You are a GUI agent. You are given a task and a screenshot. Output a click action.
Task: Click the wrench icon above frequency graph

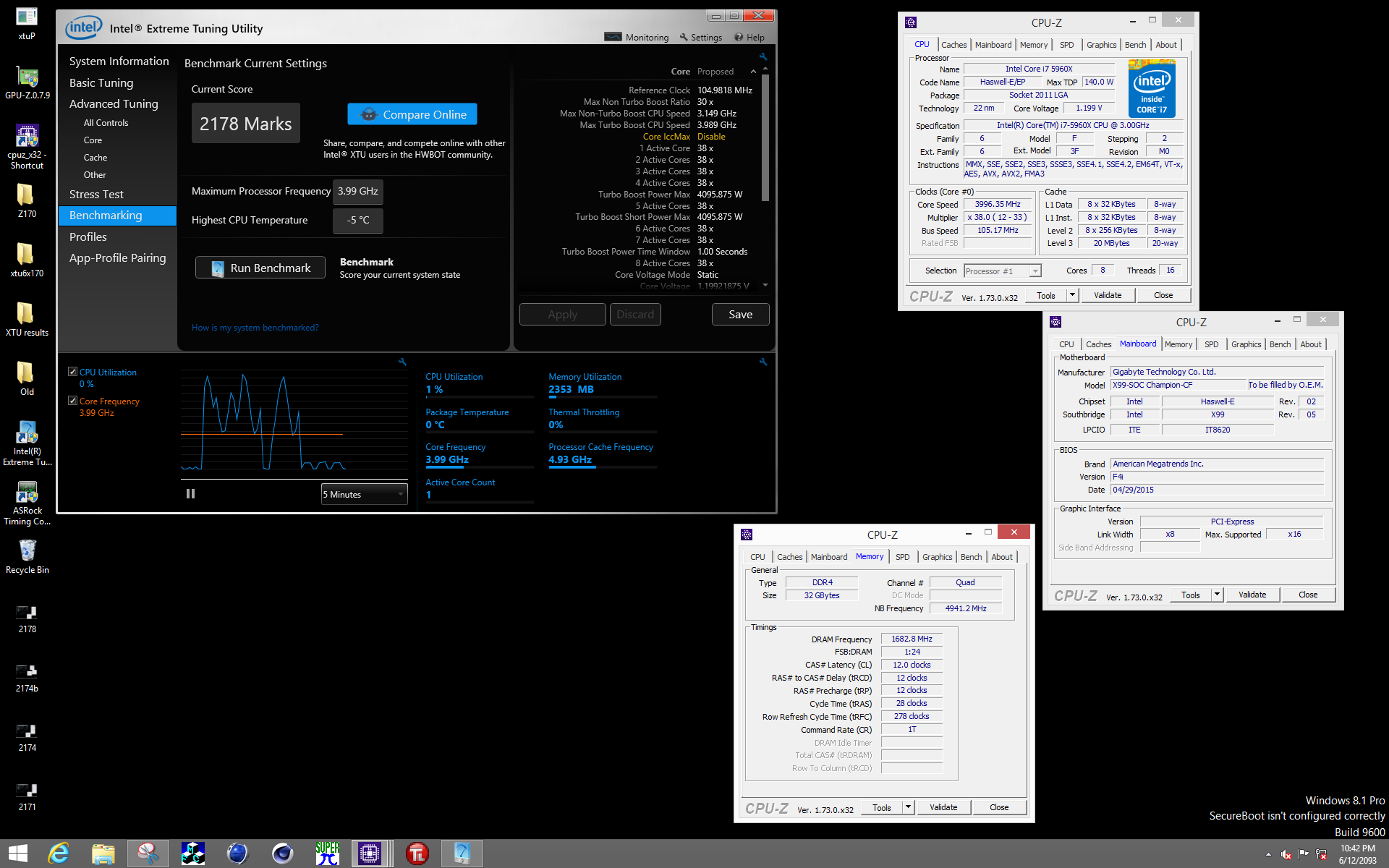[402, 362]
